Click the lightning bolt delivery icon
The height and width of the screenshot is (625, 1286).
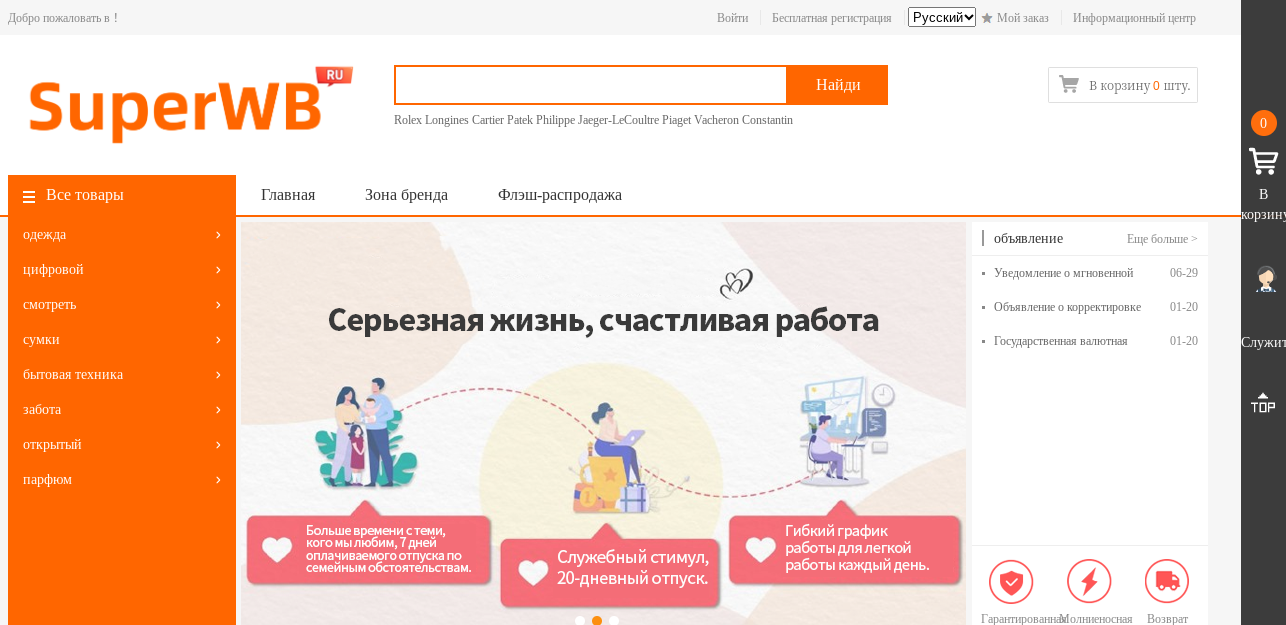1089,581
